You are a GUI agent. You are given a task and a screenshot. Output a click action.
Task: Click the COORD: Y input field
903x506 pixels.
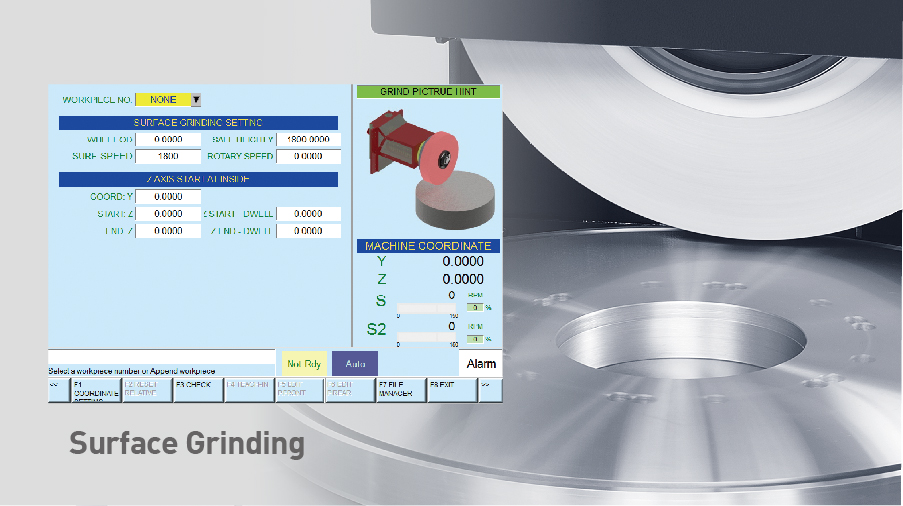coord(168,196)
